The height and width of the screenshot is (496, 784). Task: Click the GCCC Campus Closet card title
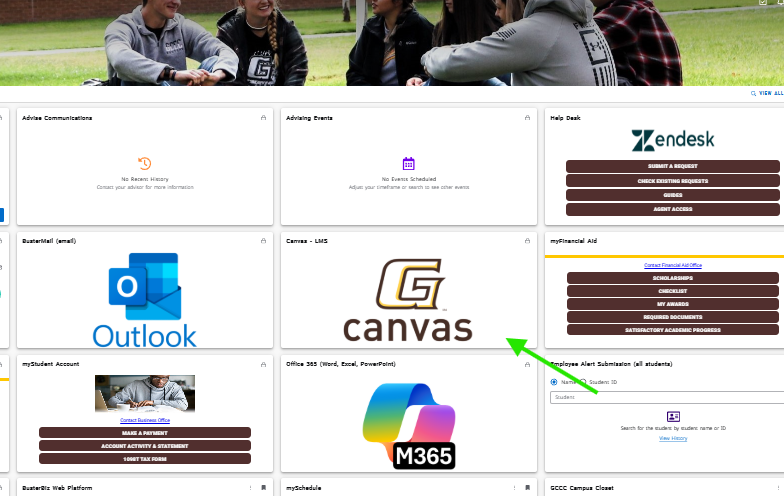click(x=582, y=488)
